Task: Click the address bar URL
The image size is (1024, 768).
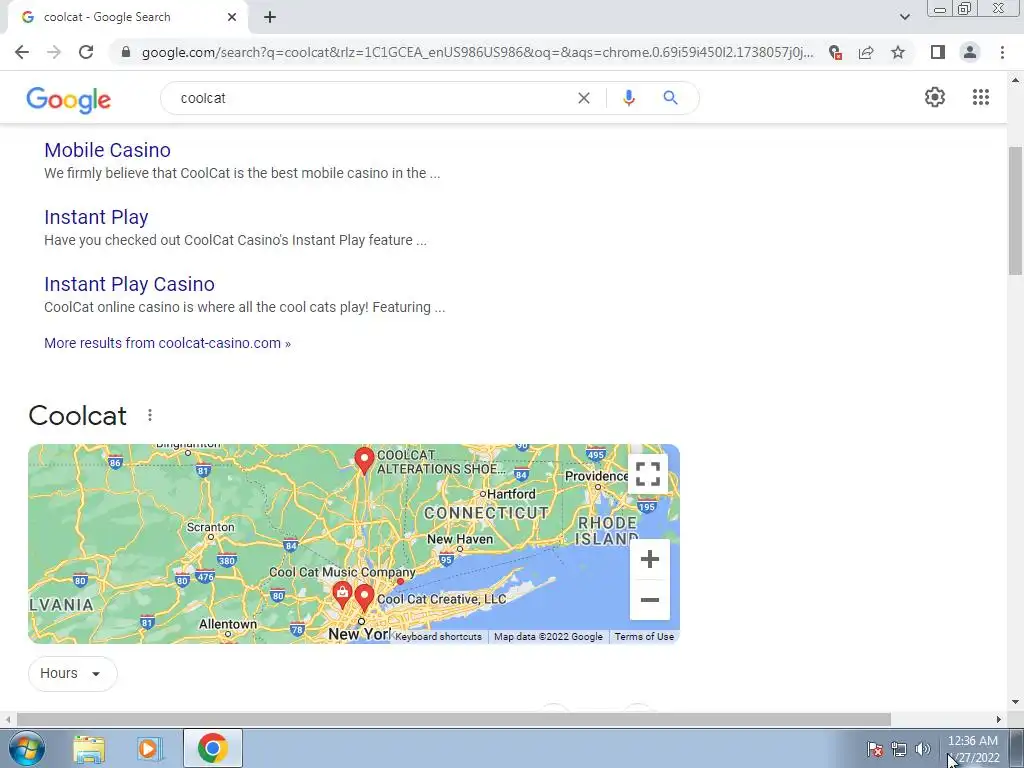Action: [477, 52]
